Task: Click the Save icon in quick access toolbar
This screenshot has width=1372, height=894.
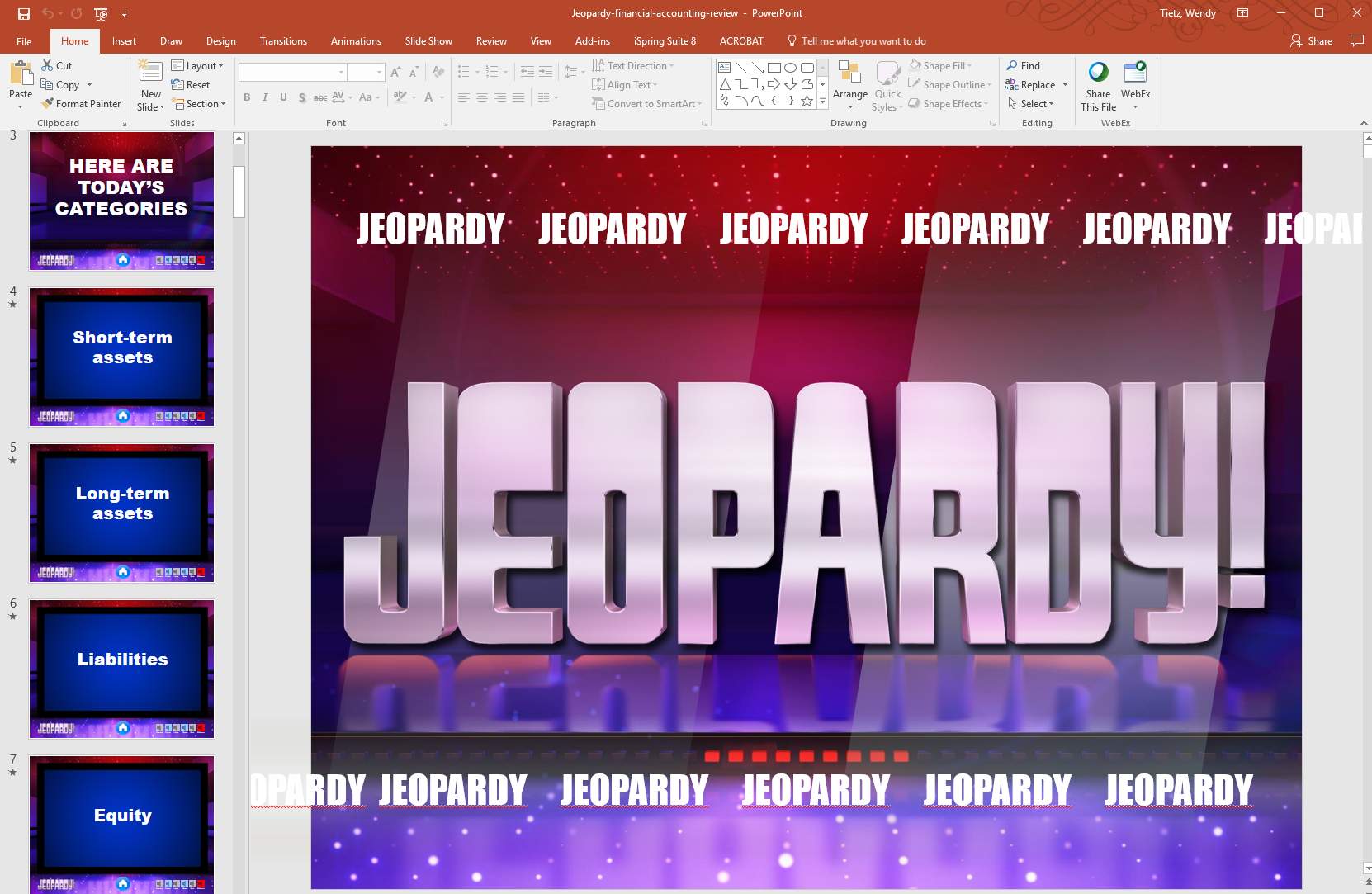Action: pyautogui.click(x=24, y=13)
